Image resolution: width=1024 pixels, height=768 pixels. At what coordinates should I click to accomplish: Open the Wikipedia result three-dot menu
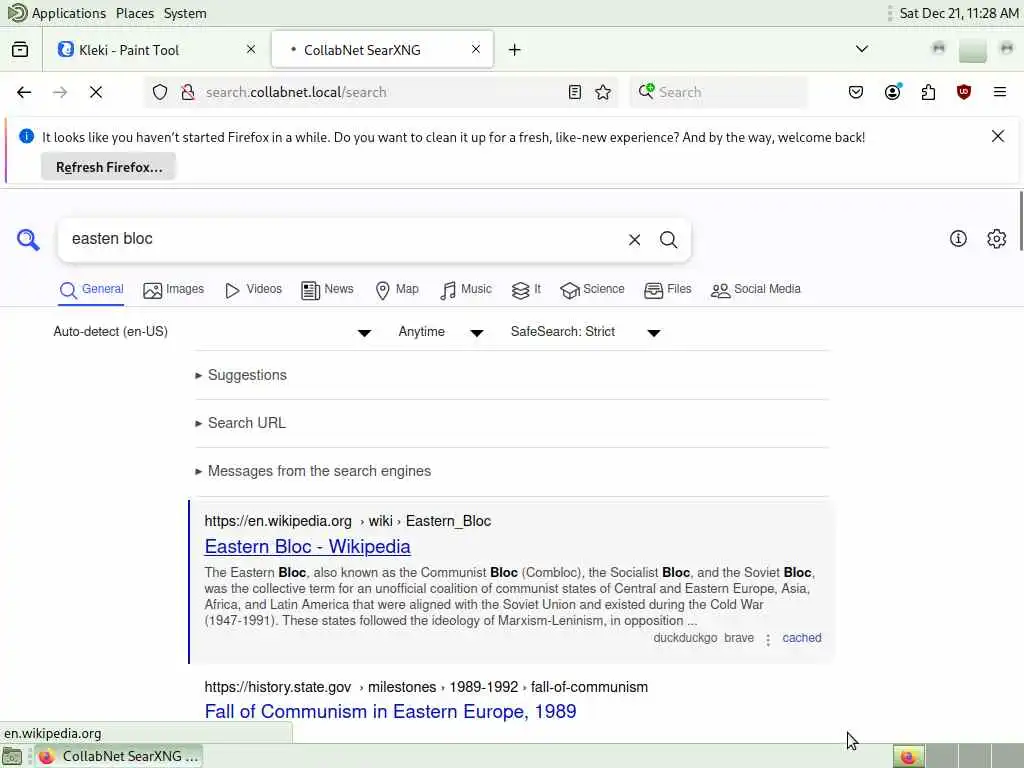pyautogui.click(x=768, y=639)
